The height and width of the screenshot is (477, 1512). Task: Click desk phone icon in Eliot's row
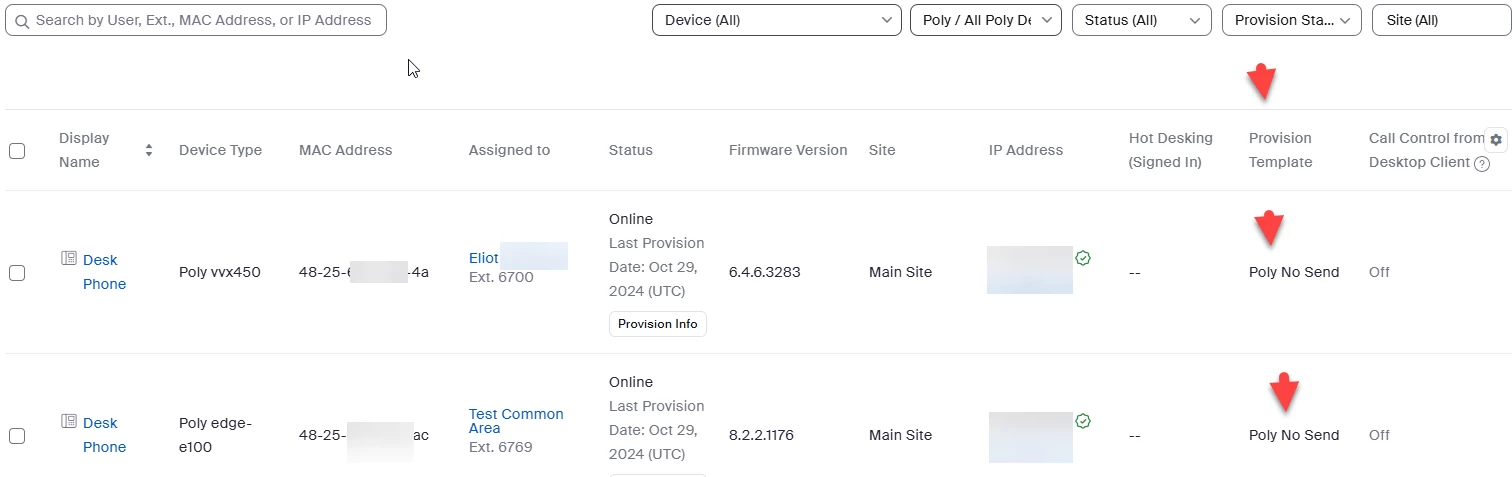tap(69, 258)
